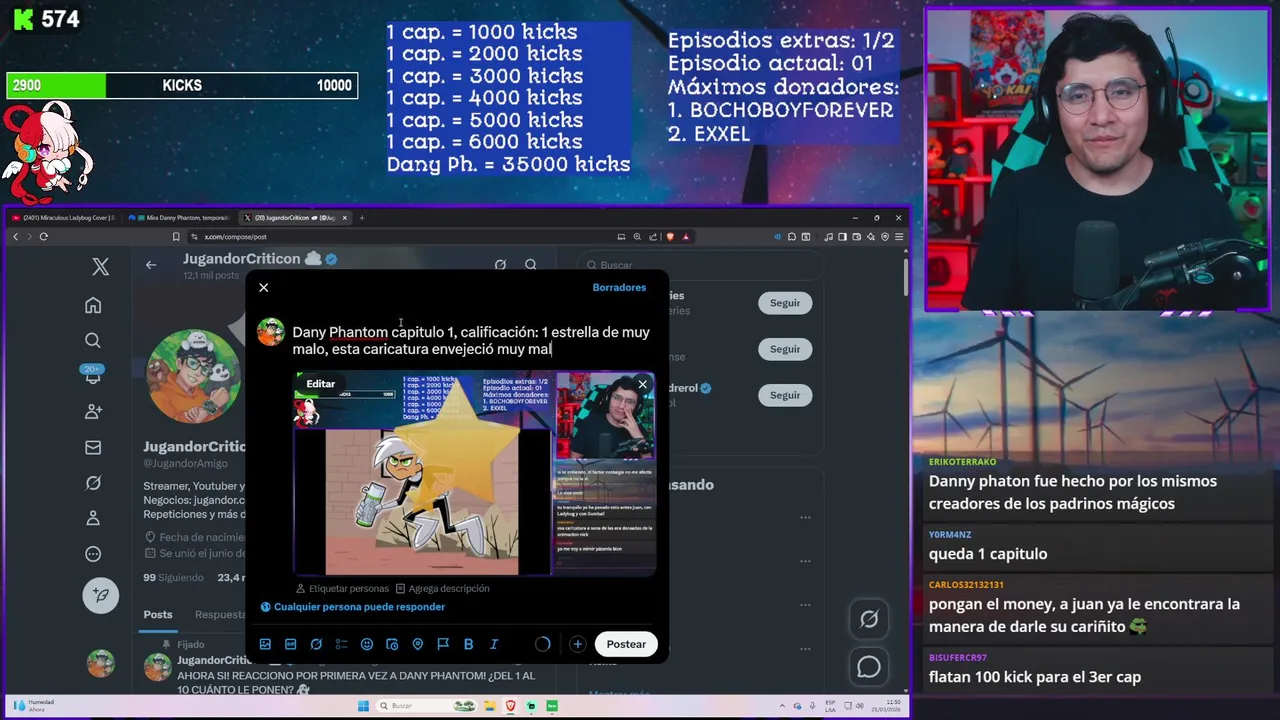The width and height of the screenshot is (1280, 720).
Task: Open the attached Danny Phantom image thumbnail
Action: 474,474
